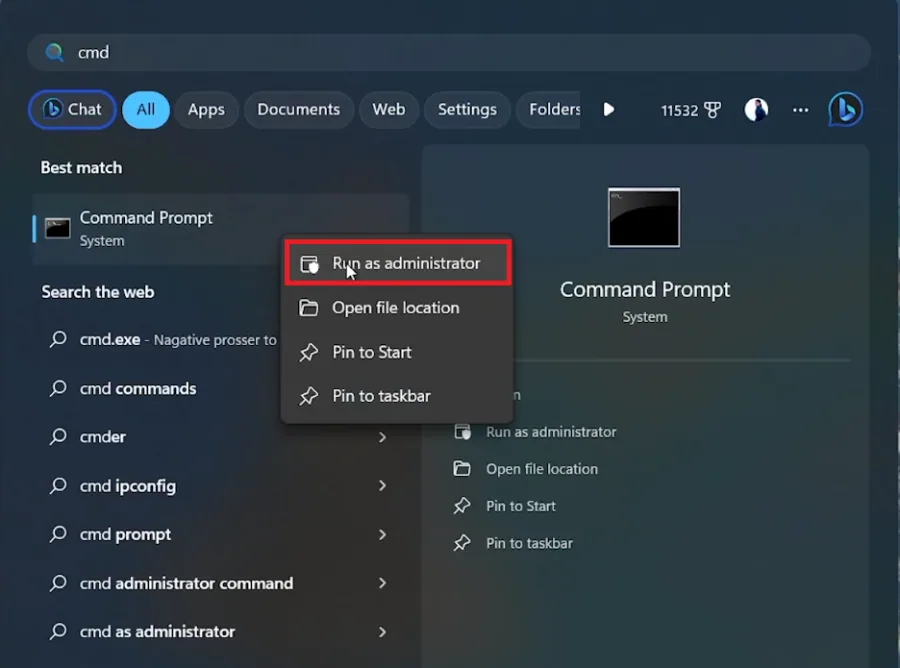
Task: Open the three-dot more options menu
Action: 800,110
